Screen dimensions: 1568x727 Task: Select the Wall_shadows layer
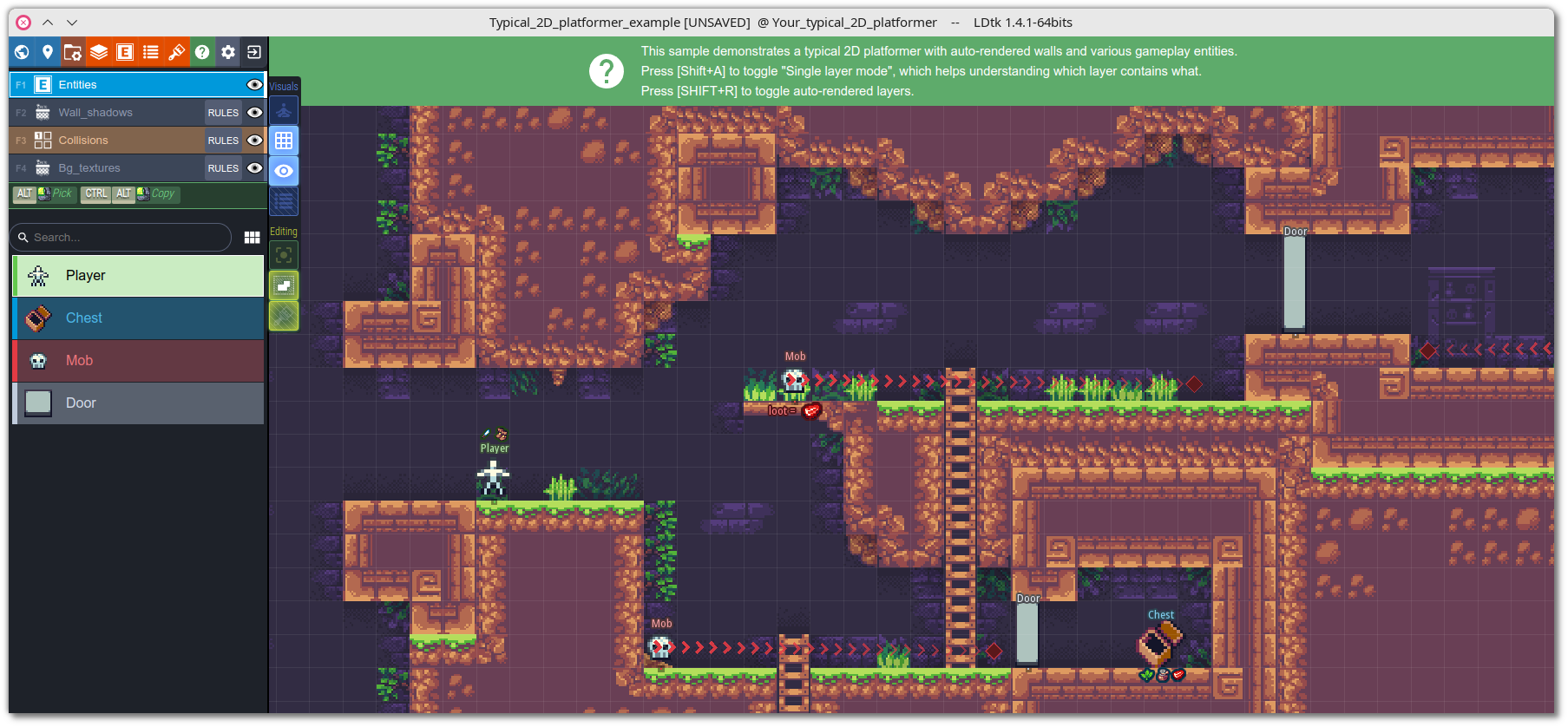click(x=138, y=113)
